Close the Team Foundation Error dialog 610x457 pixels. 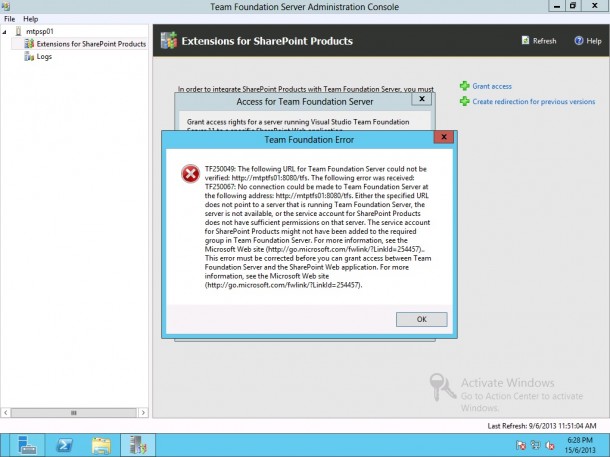click(444, 137)
